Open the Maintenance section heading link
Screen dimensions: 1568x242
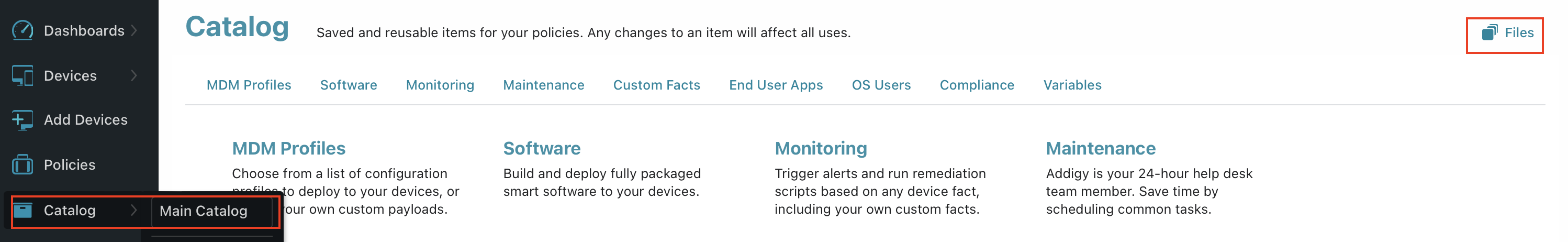[x=1101, y=148]
